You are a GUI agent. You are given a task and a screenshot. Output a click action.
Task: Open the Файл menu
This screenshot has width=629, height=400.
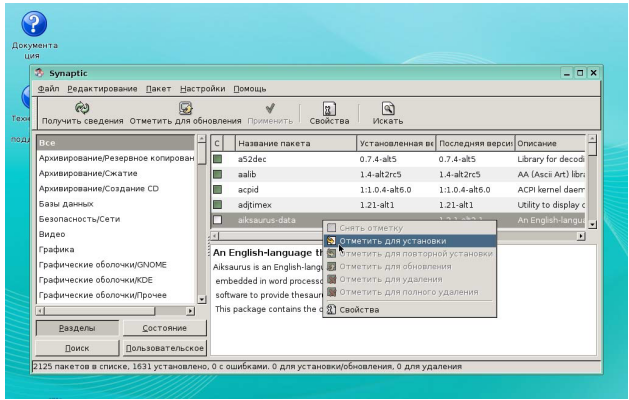[x=49, y=89]
